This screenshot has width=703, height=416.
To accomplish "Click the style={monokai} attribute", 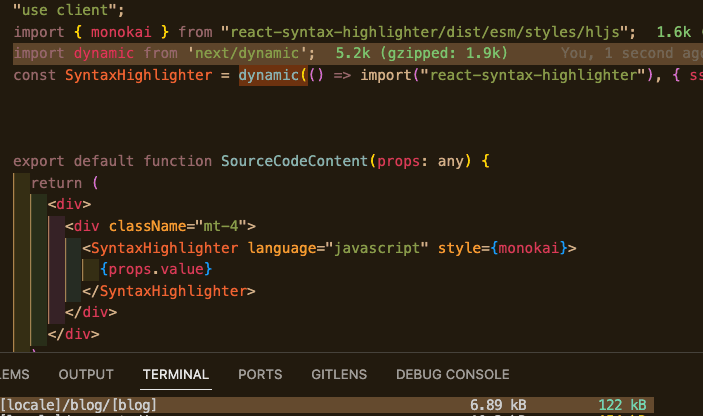I will (503, 248).
